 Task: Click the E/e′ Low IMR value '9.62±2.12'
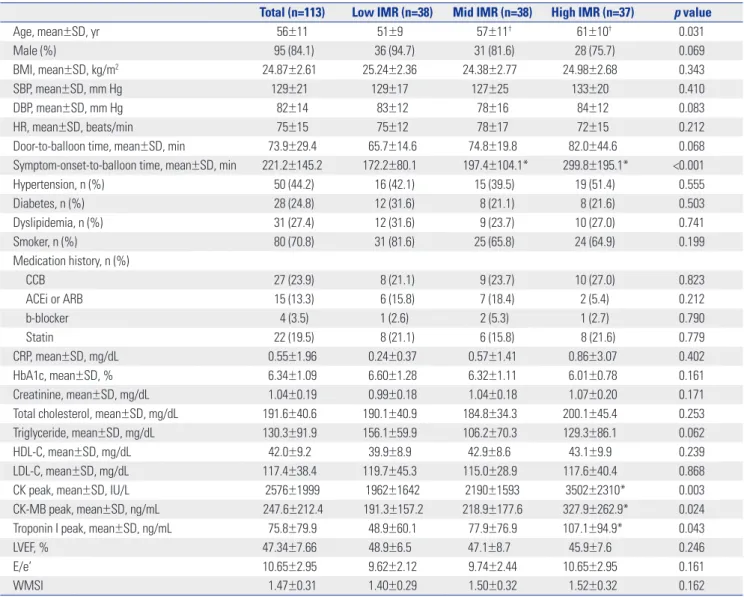pos(392,567)
